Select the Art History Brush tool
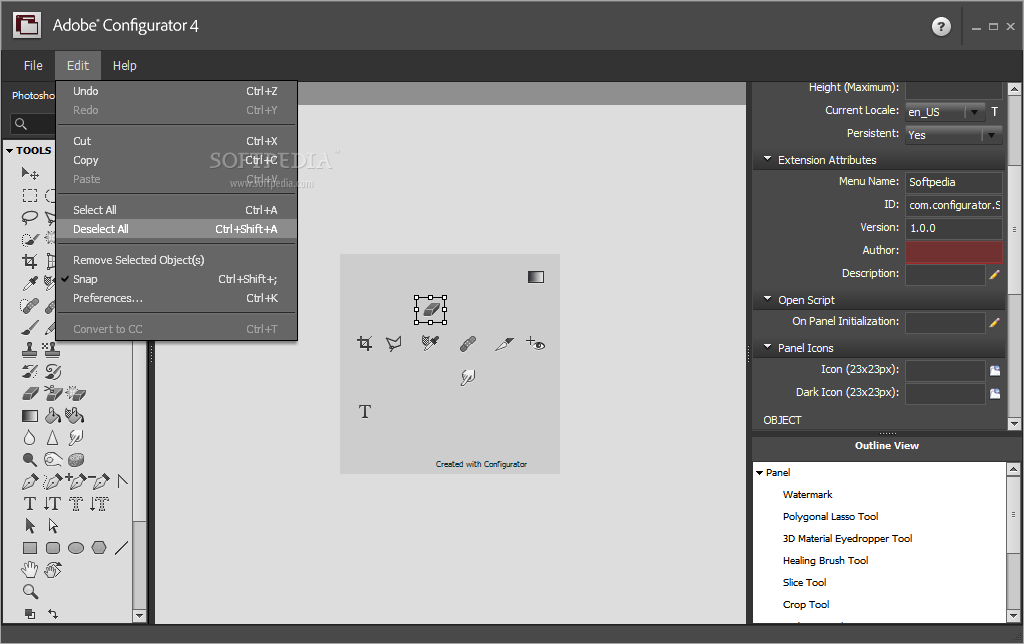Viewport: 1024px width, 644px height. pos(53,372)
